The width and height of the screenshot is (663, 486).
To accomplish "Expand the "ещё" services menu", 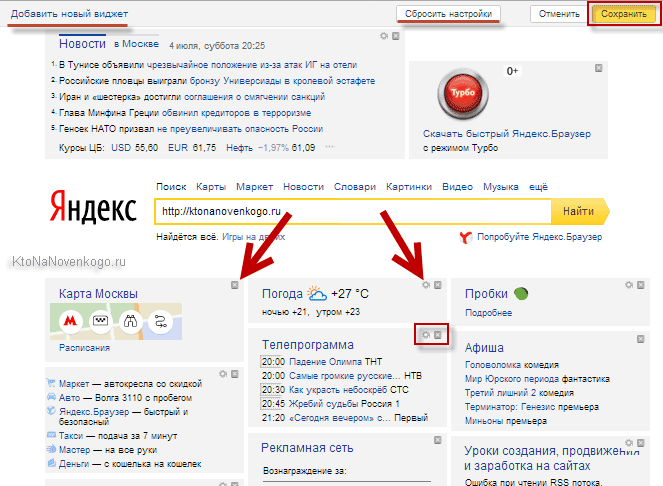I will coord(539,187).
